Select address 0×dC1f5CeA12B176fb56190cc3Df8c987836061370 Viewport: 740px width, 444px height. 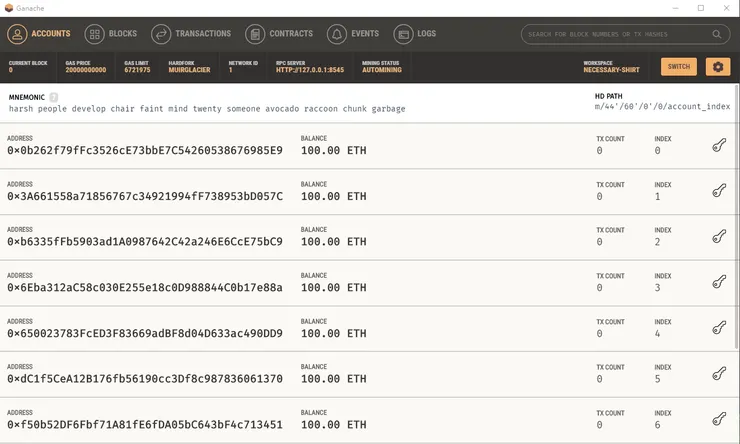(x=145, y=379)
